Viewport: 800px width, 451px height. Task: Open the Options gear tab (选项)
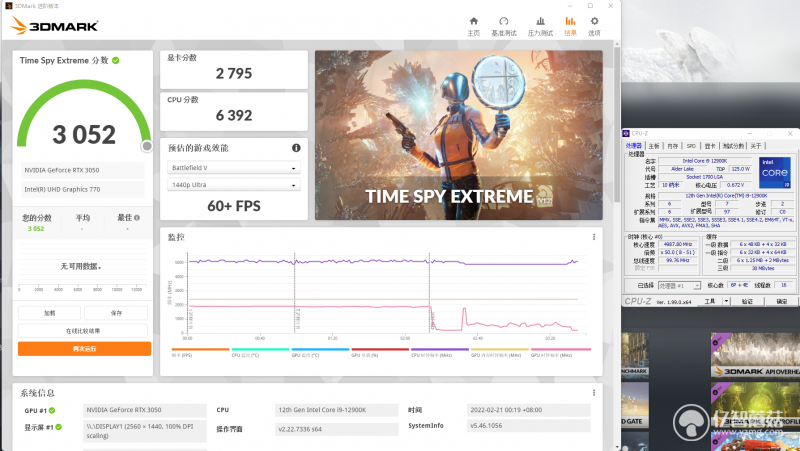[x=594, y=27]
